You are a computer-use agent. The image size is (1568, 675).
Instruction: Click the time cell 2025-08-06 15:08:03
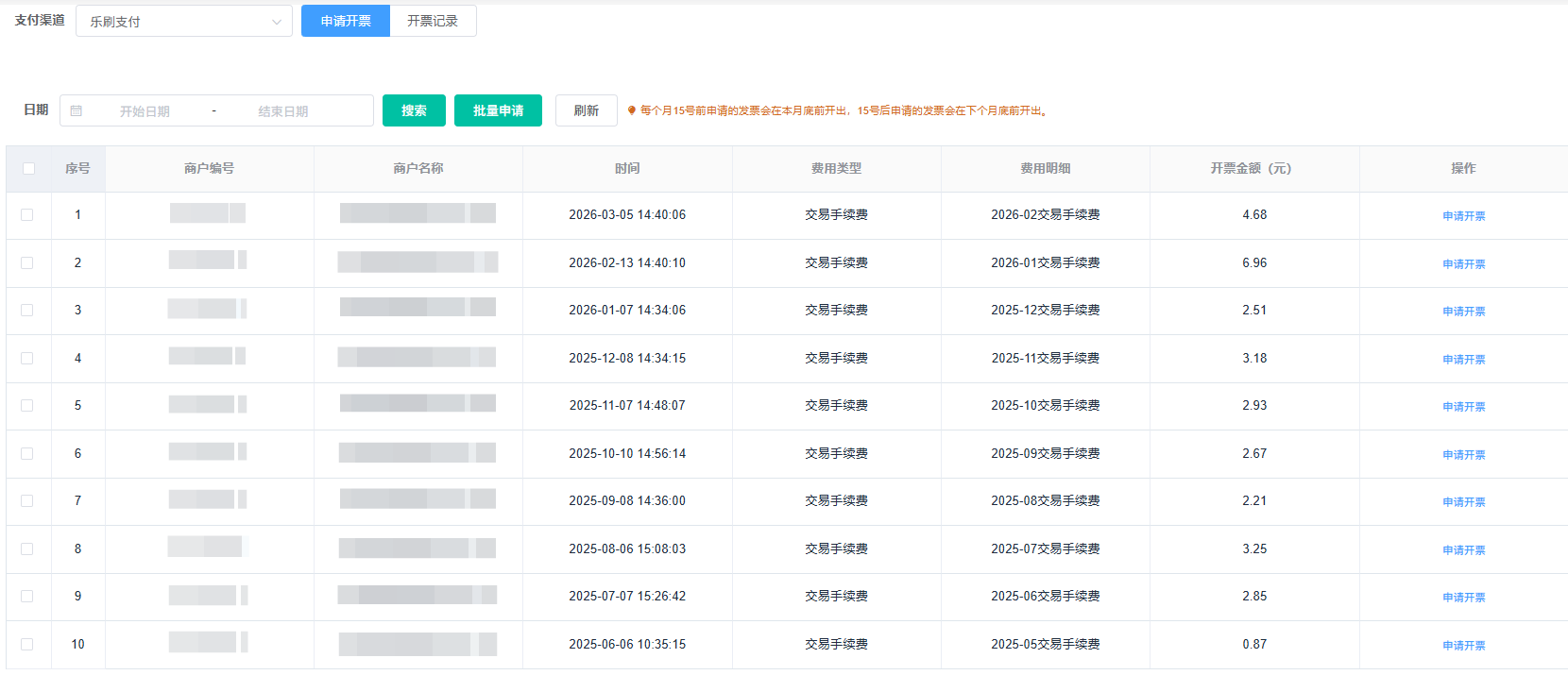[x=627, y=548]
